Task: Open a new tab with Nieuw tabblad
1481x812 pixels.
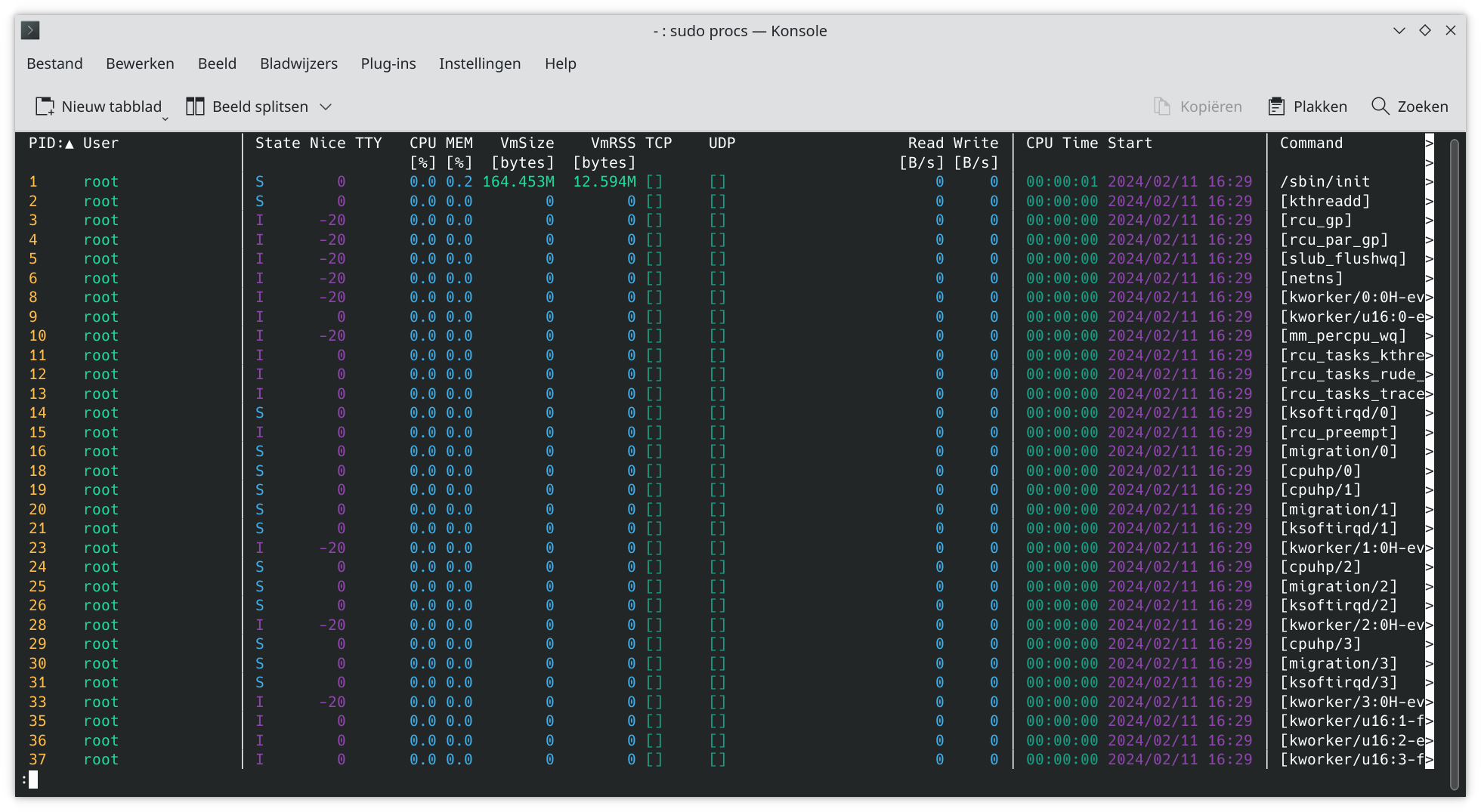Action: coord(98,107)
